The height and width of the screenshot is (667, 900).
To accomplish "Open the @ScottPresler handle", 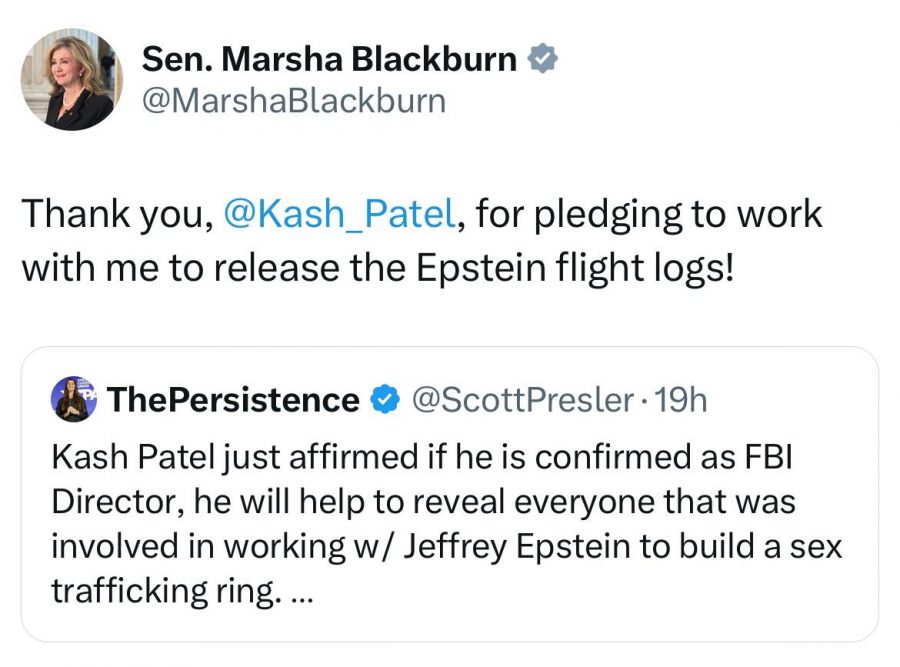I will click(522, 400).
